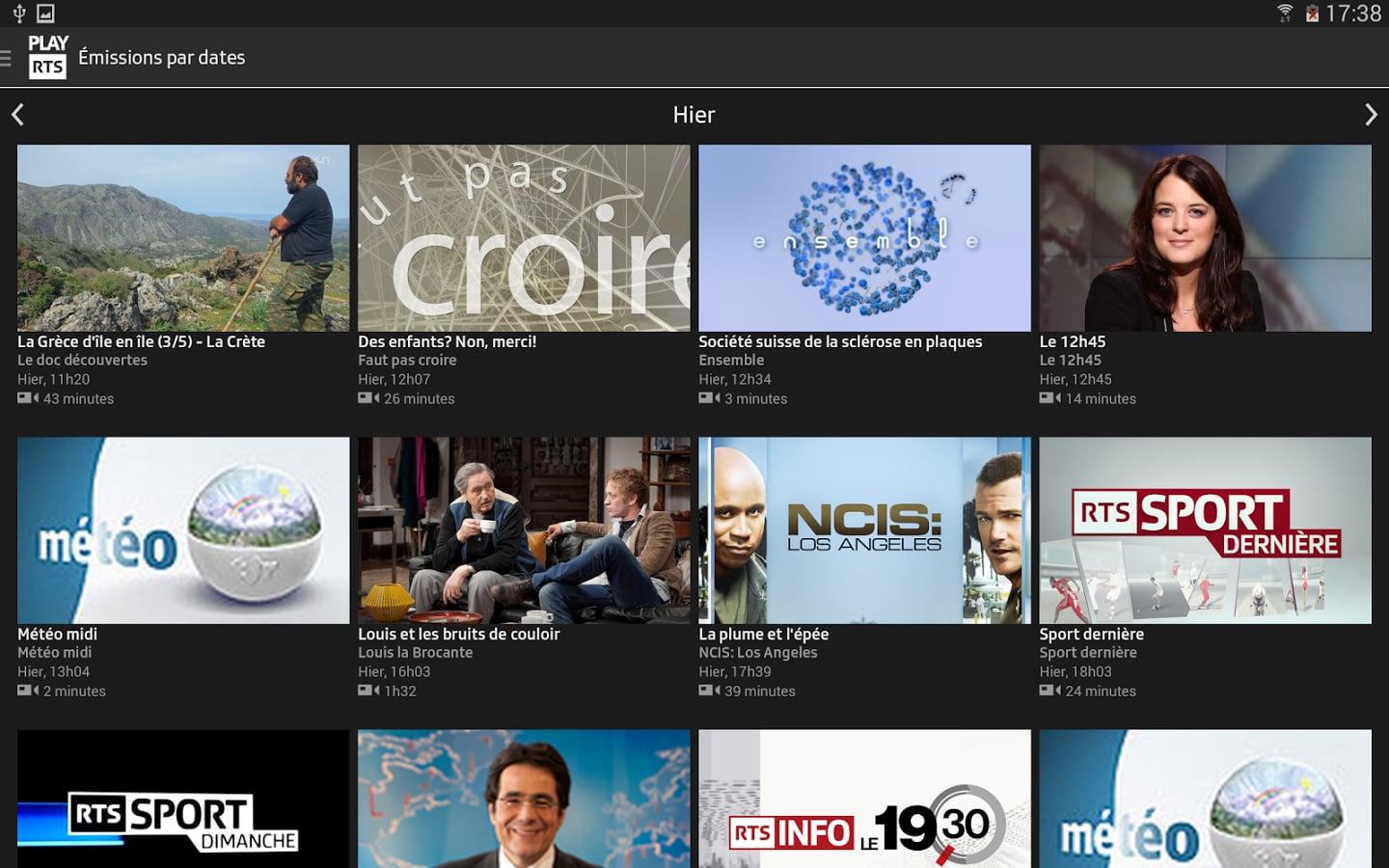Tap the Play RTS logo
Image resolution: width=1389 pixels, height=868 pixels.
pos(47,57)
